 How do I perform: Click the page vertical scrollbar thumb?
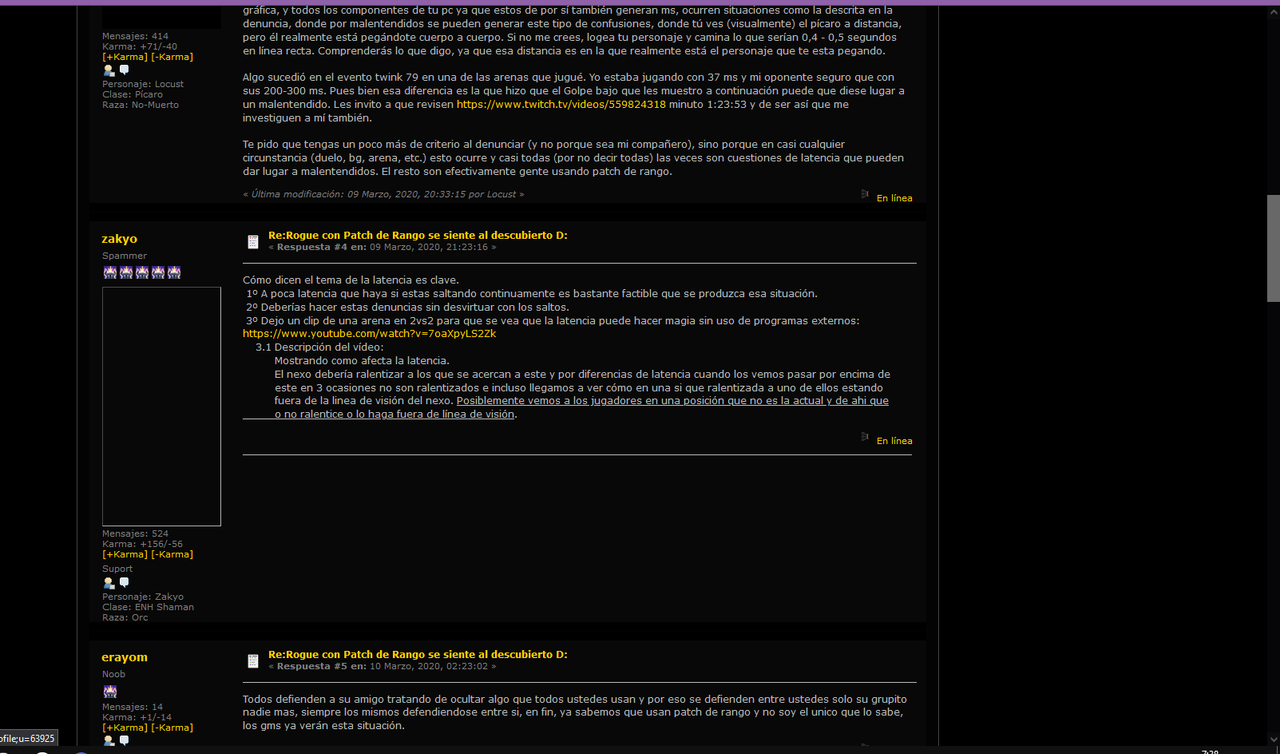click(1273, 248)
